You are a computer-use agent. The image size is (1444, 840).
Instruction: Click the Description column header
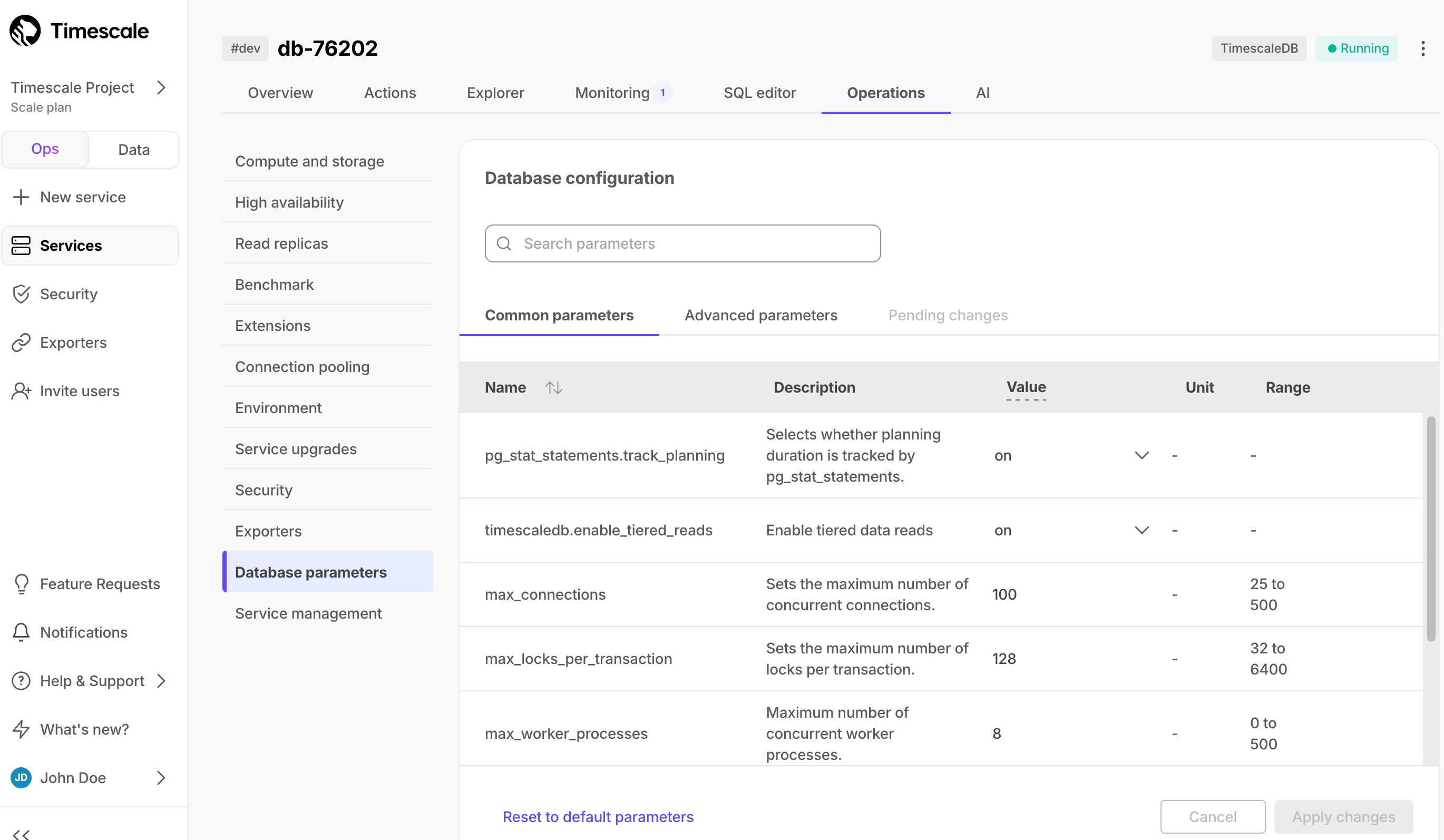[814, 387]
